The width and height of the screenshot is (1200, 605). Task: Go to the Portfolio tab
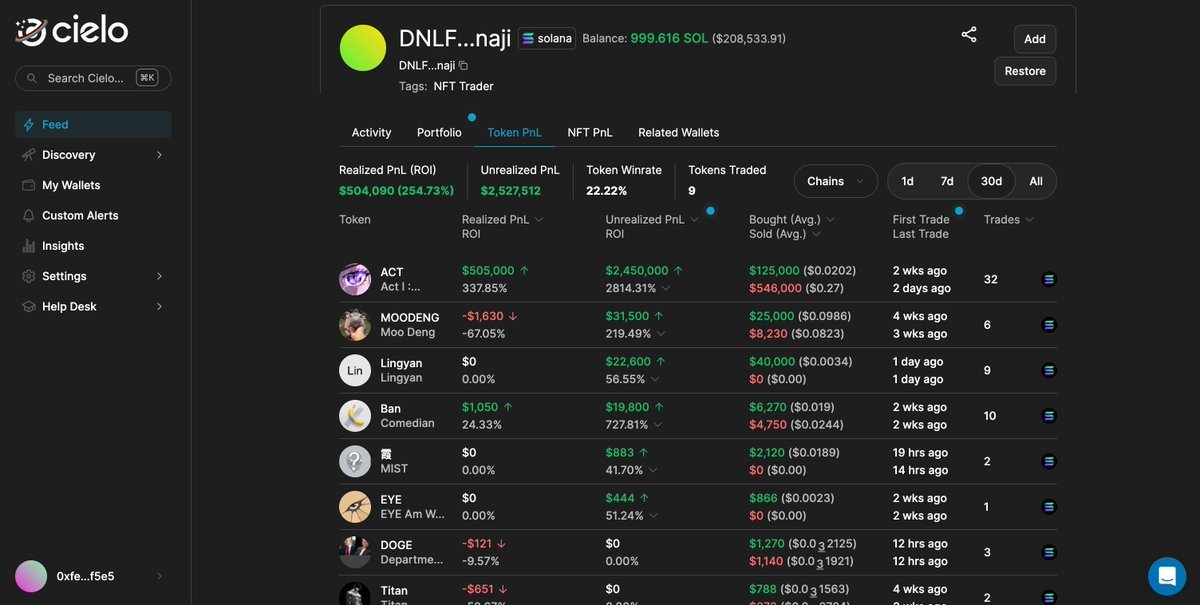[x=439, y=133]
